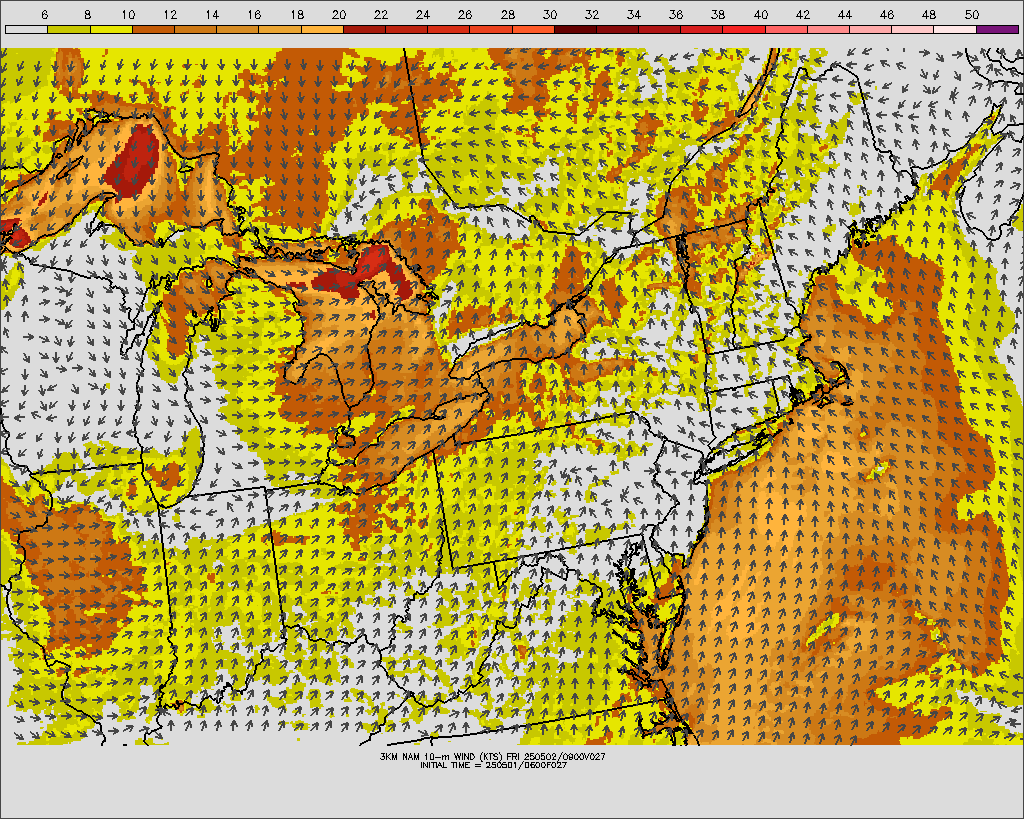1024x819 pixels.
Task: Click the legend label "50"
Action: (x=971, y=14)
